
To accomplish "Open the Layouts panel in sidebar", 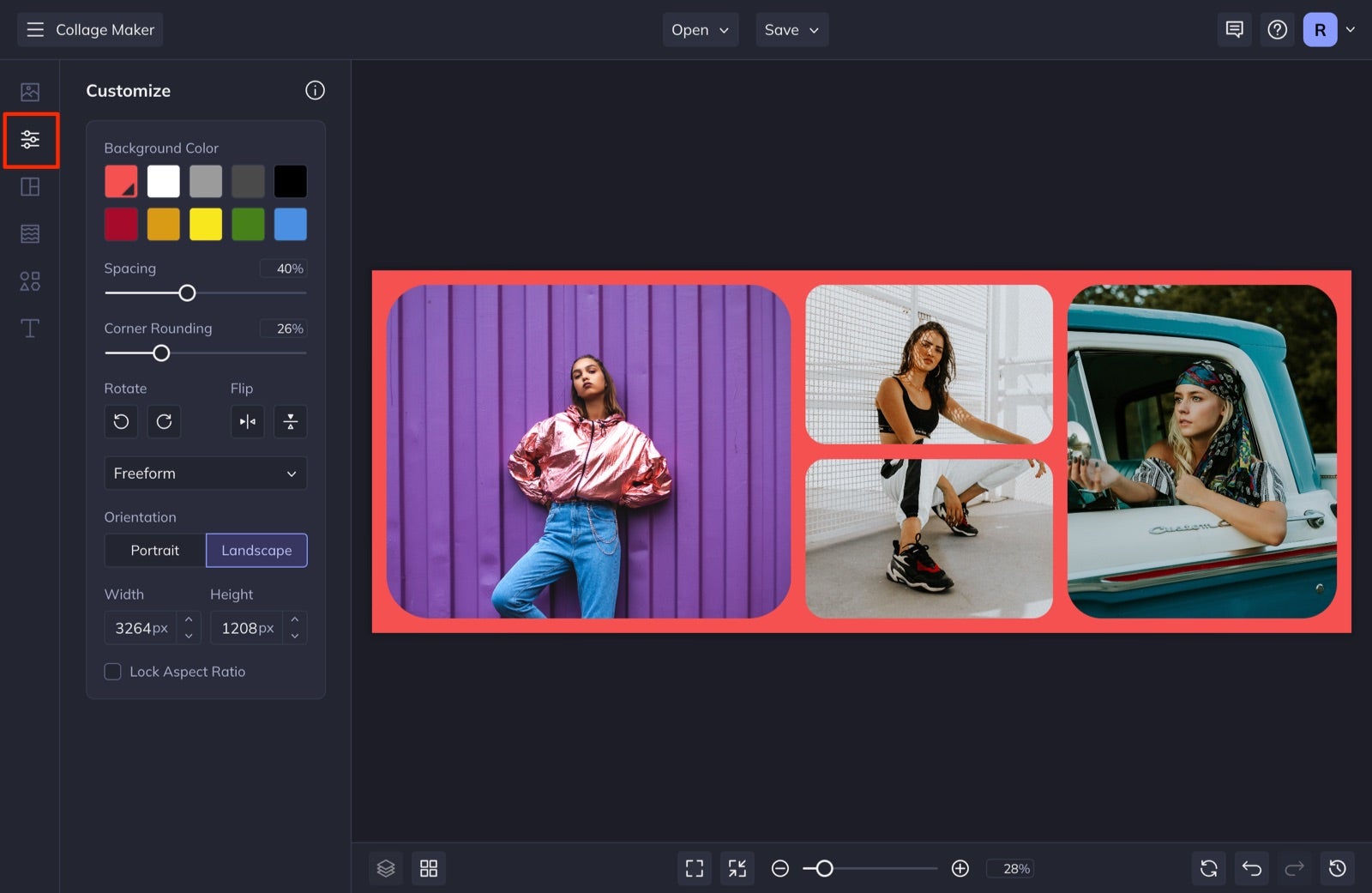I will point(30,186).
